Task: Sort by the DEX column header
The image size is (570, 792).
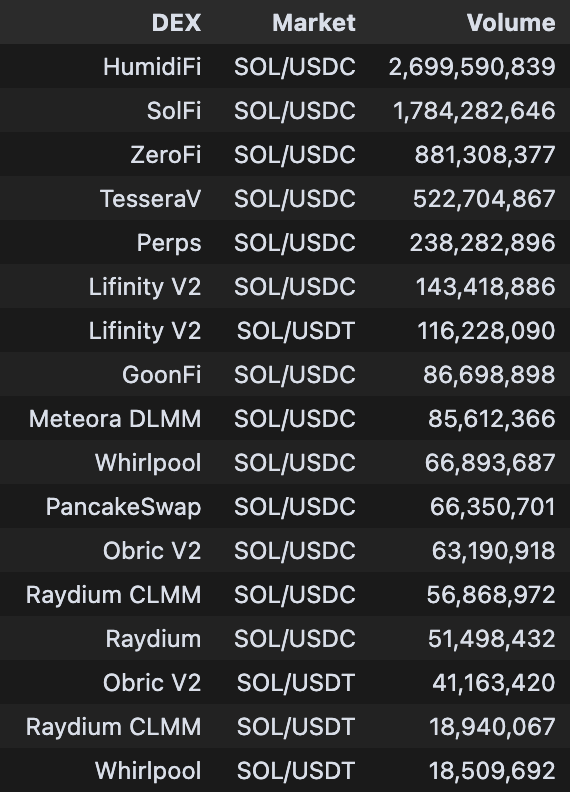Action: [176, 23]
